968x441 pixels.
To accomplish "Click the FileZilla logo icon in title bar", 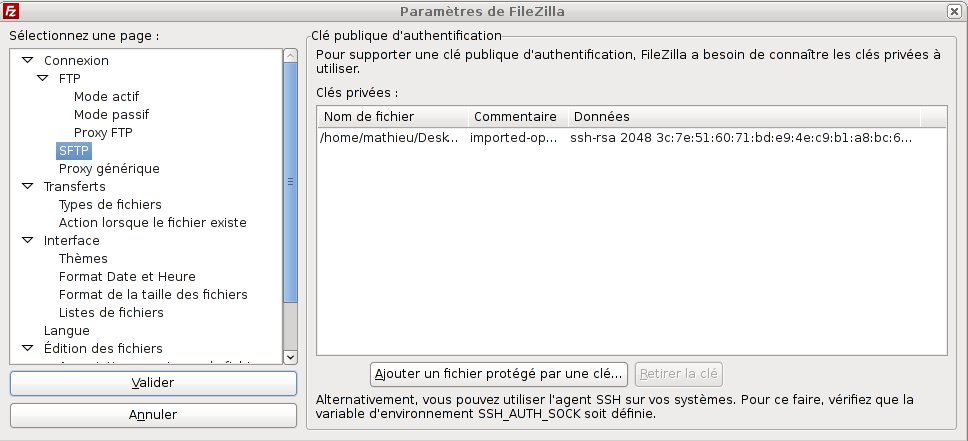I will 11,11.
